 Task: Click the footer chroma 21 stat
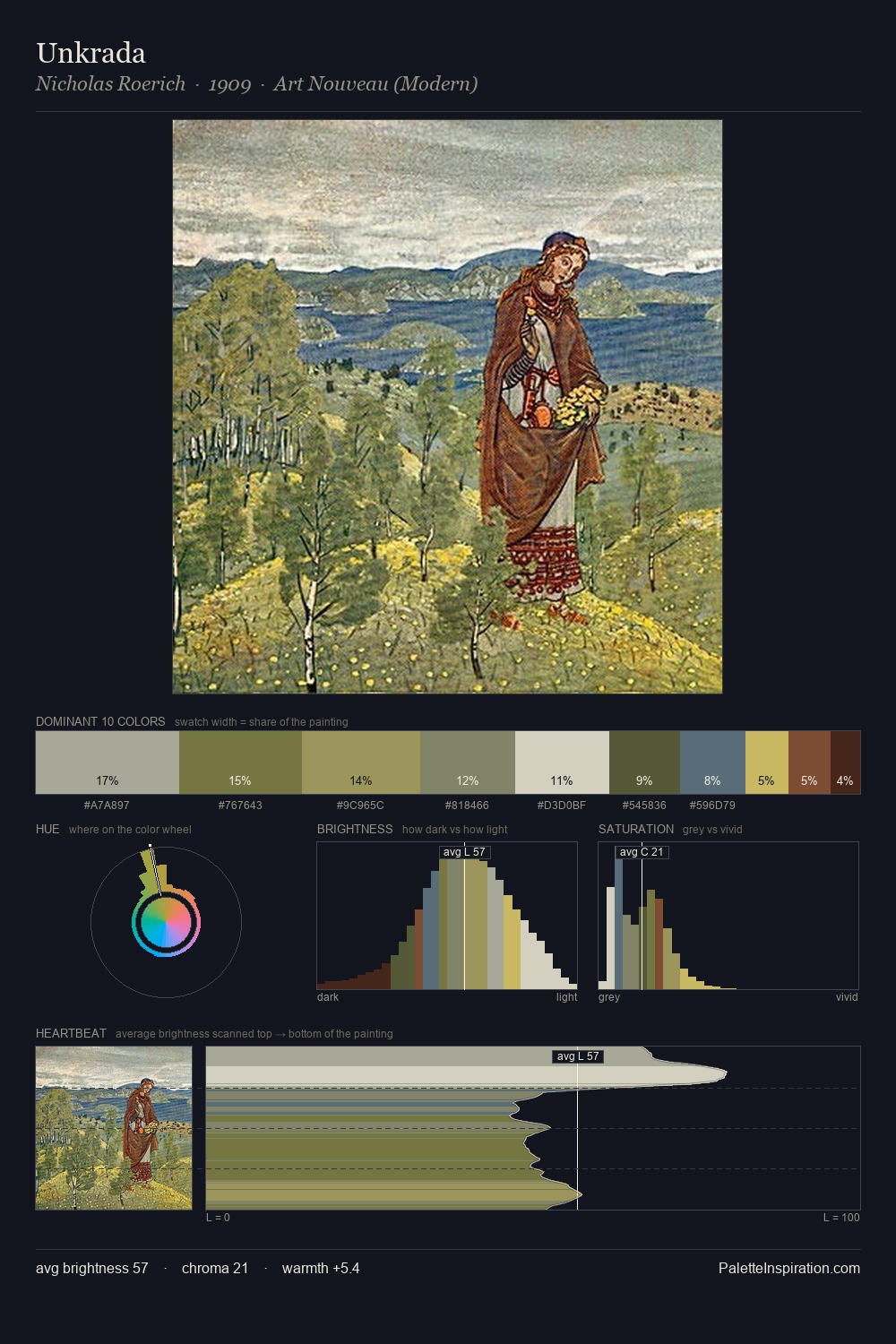point(215,1268)
